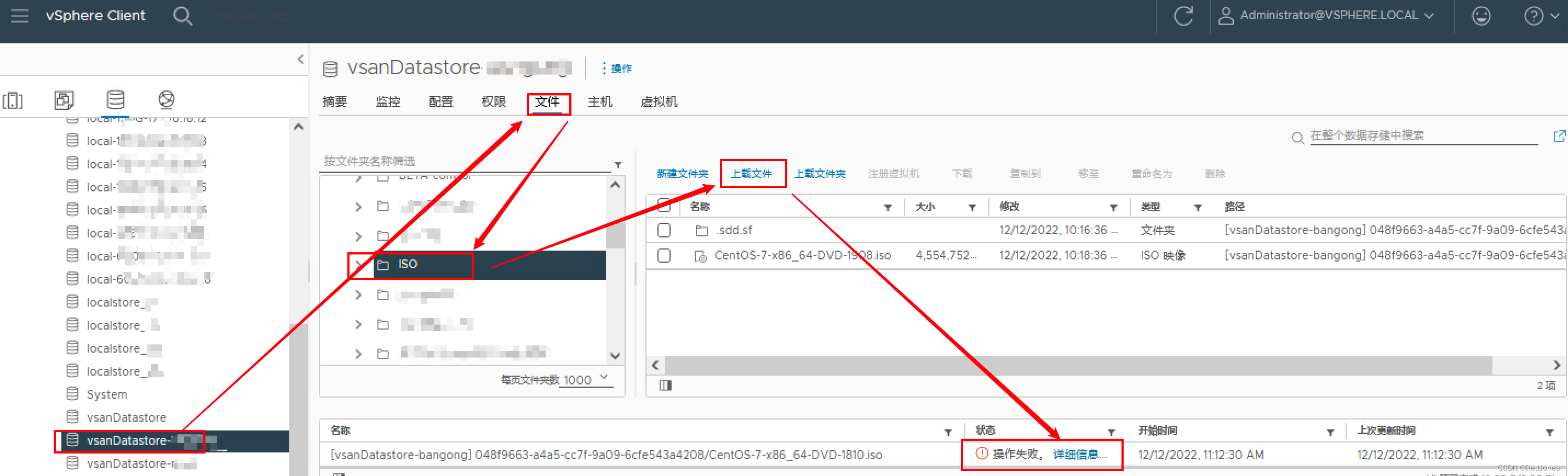Expand the ISO folder chevron
The width and height of the screenshot is (1568, 476).
pos(358,264)
